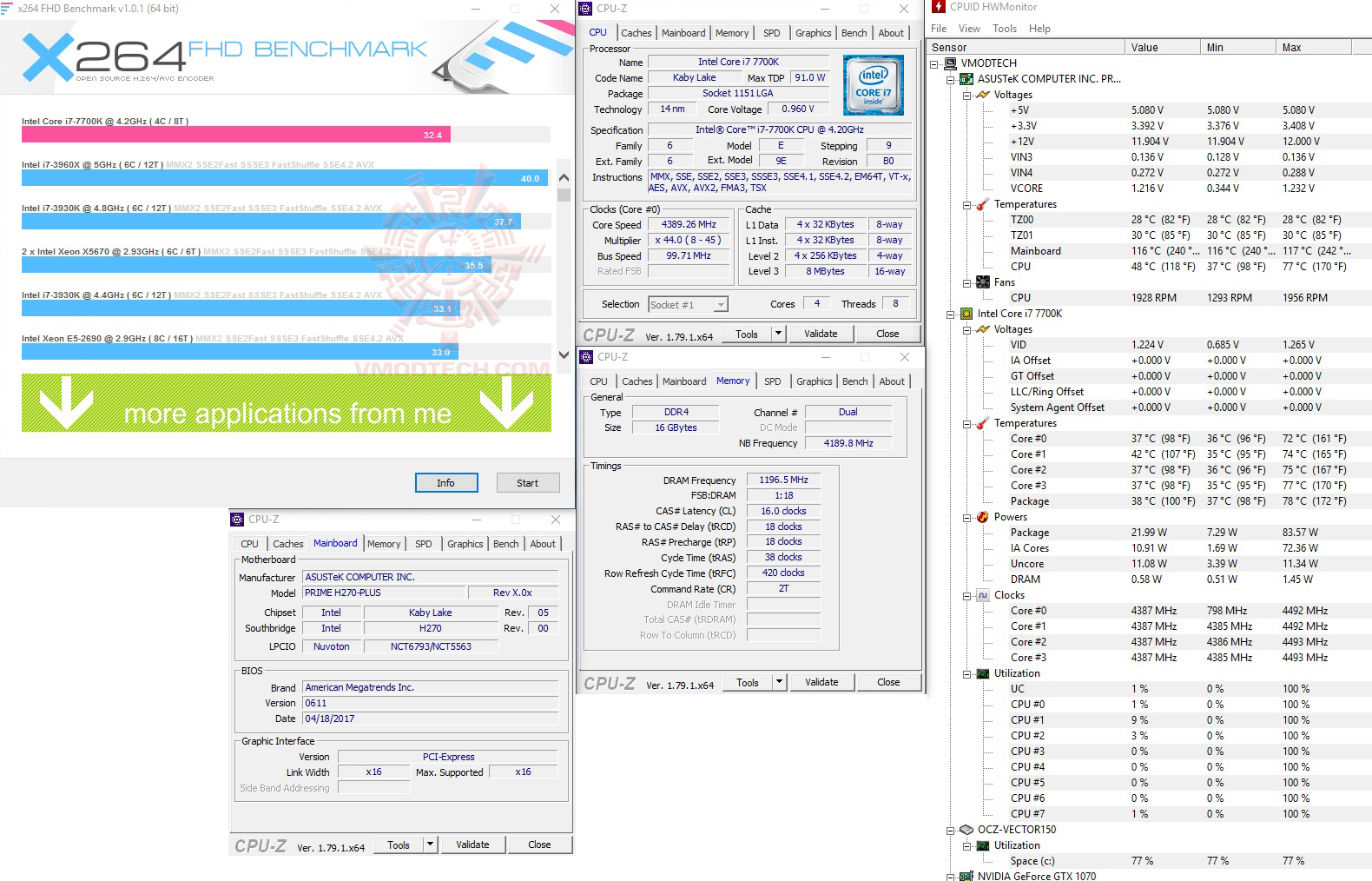1372x881 pixels.
Task: Click the Intel Core i7 logo in CPU-Z
Action: click(x=874, y=85)
